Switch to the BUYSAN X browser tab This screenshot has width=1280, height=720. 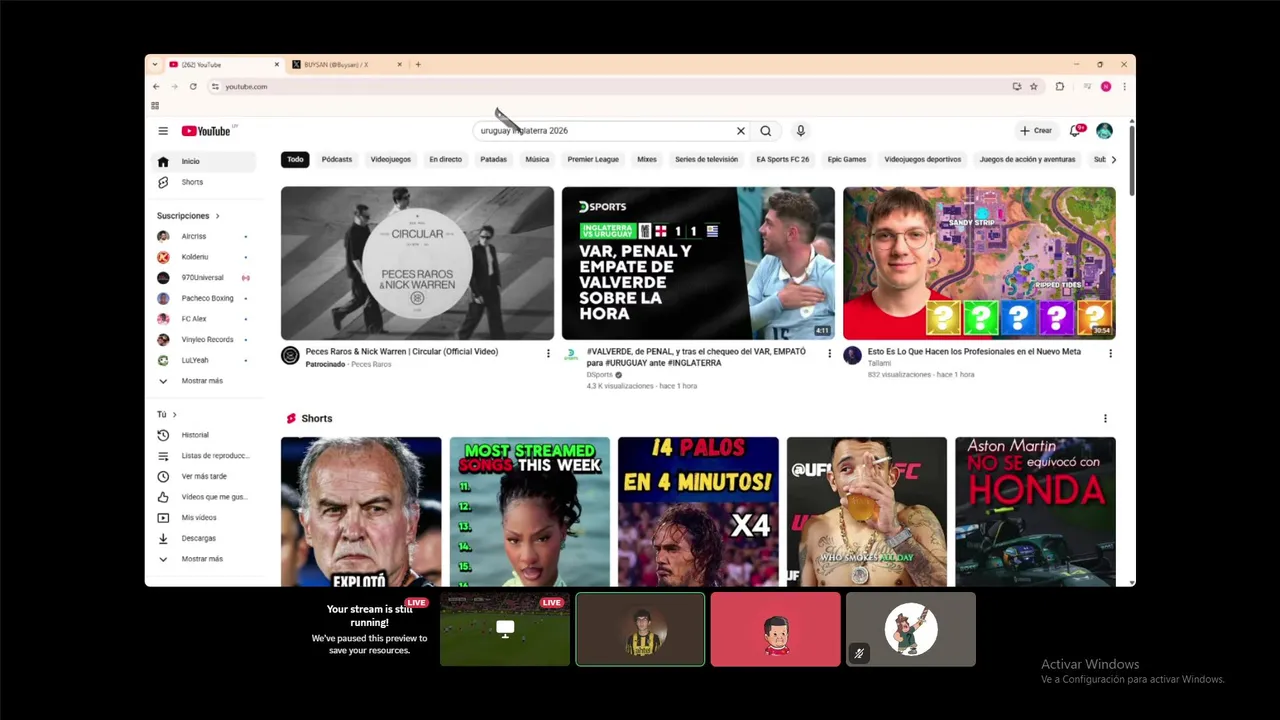pos(346,65)
